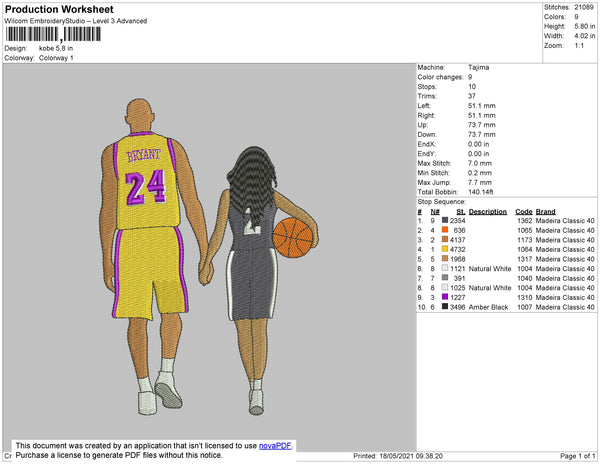Click the 'Code' column header
Viewport: 600px width, 464px height.
coord(524,212)
